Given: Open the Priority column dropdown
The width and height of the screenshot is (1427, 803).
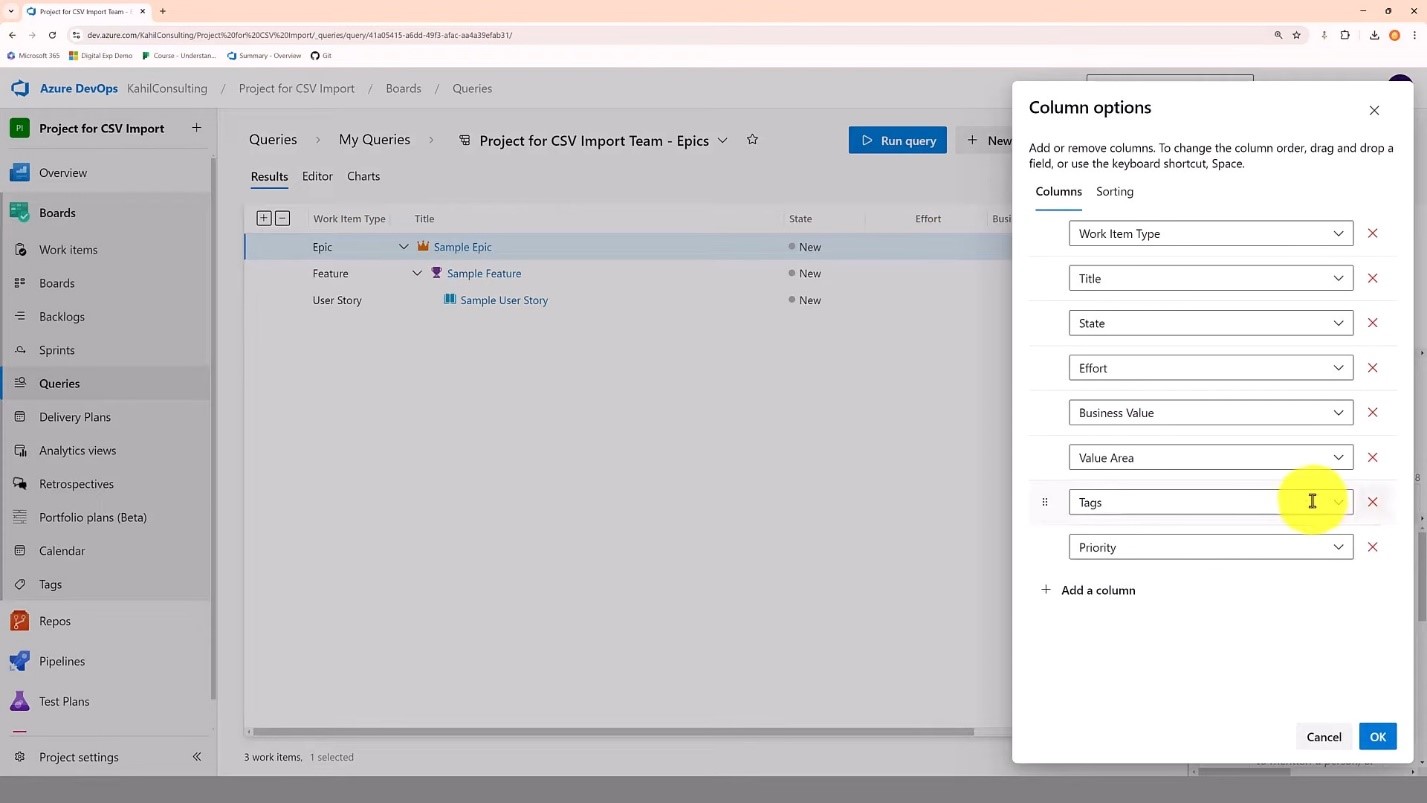Looking at the screenshot, I should tap(1338, 547).
